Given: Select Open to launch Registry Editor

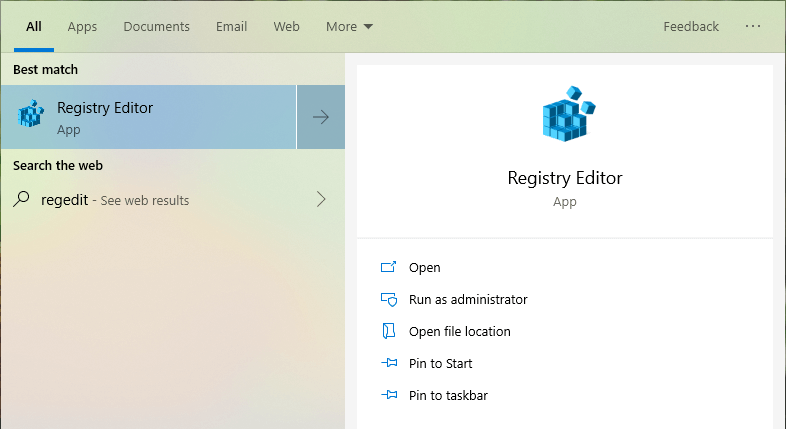Looking at the screenshot, I should point(425,268).
